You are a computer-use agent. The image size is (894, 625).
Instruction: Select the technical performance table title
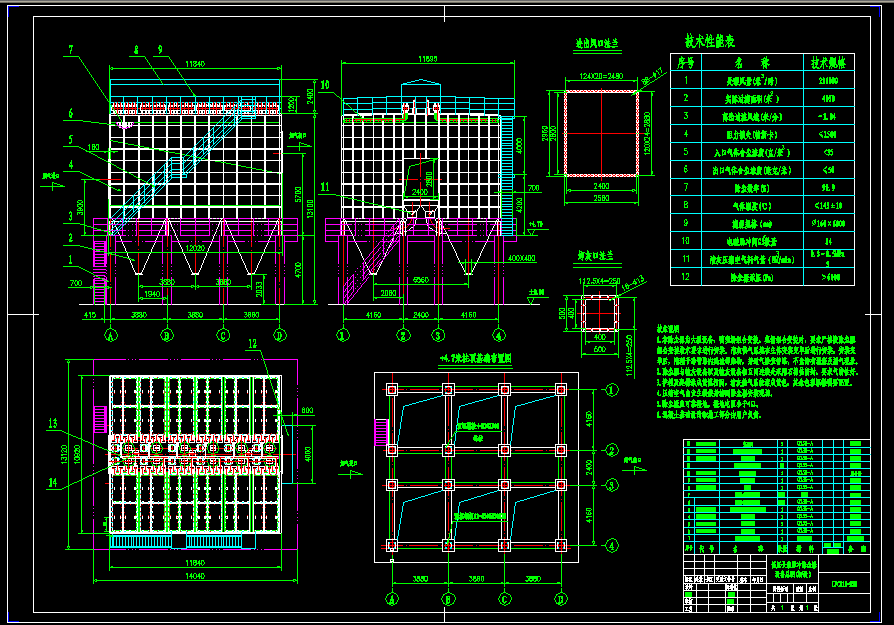[x=709, y=42]
